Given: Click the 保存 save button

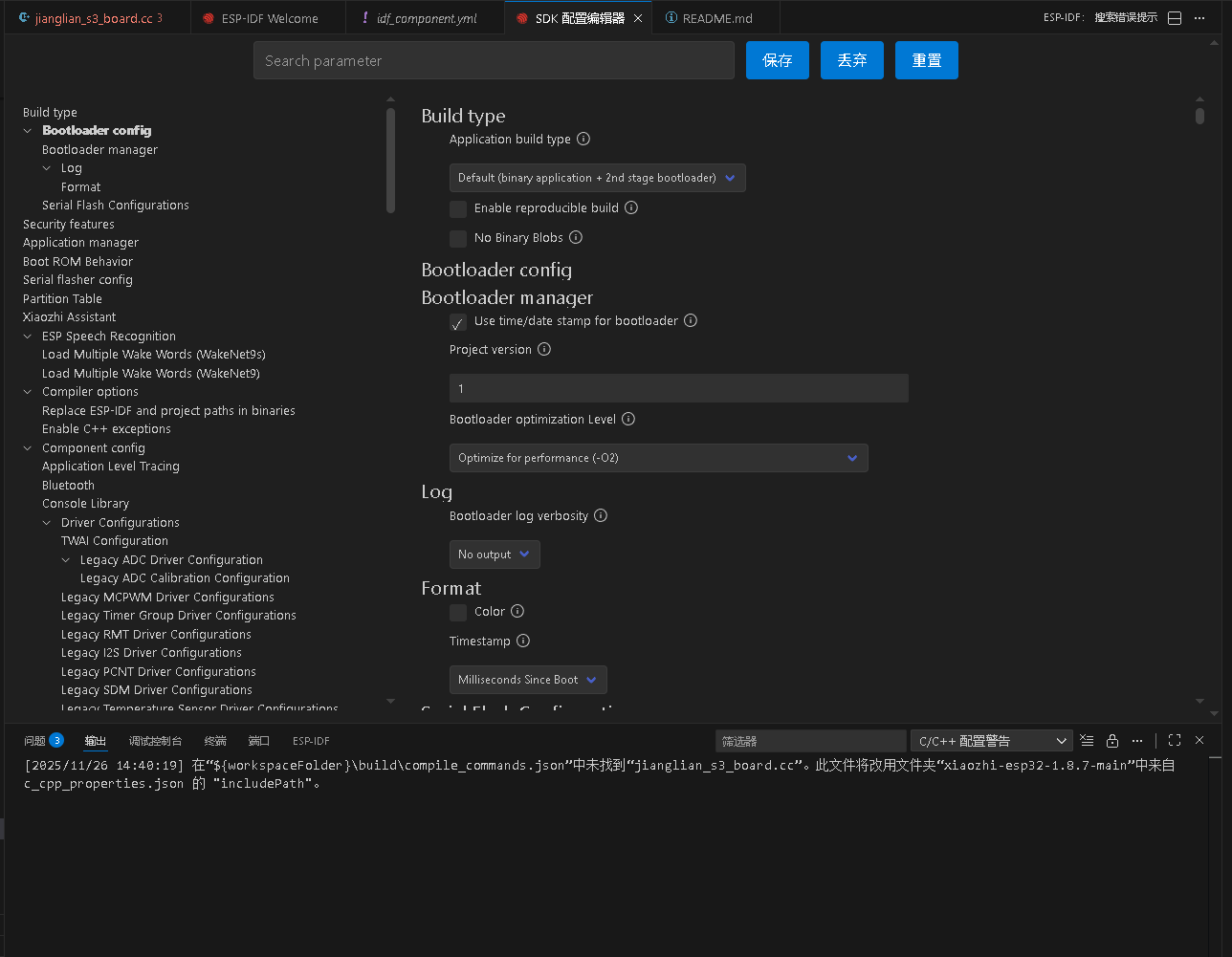Looking at the screenshot, I should 777,59.
